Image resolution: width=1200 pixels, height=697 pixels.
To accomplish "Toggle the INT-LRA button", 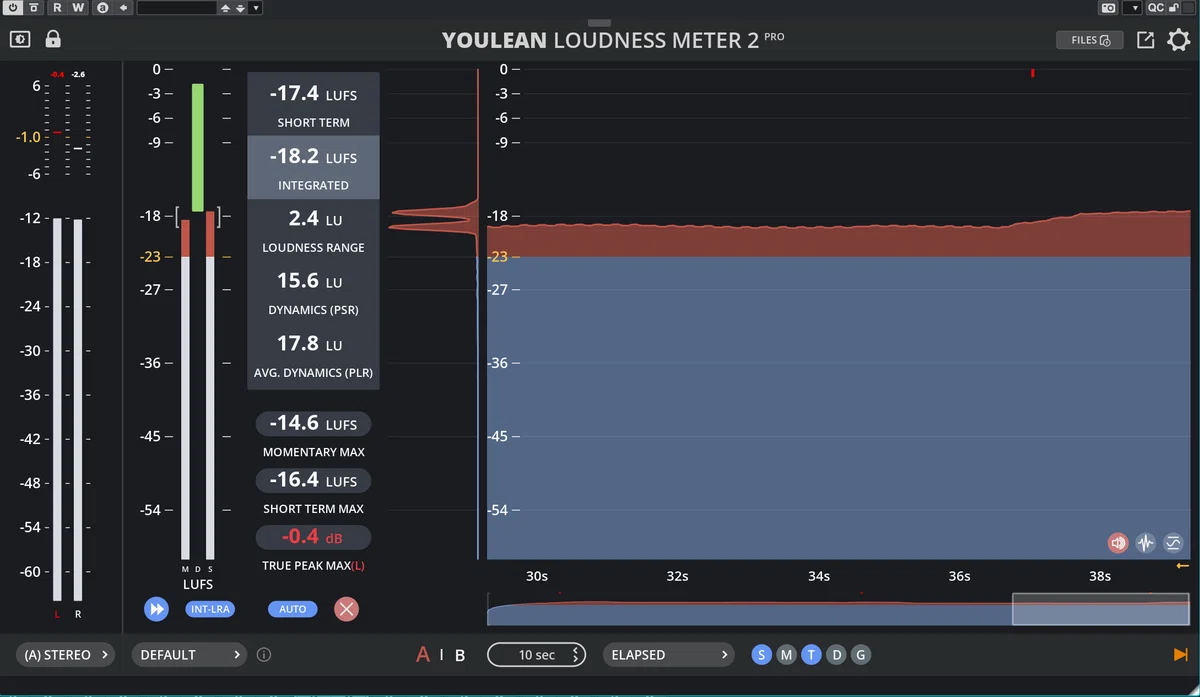I will [209, 609].
